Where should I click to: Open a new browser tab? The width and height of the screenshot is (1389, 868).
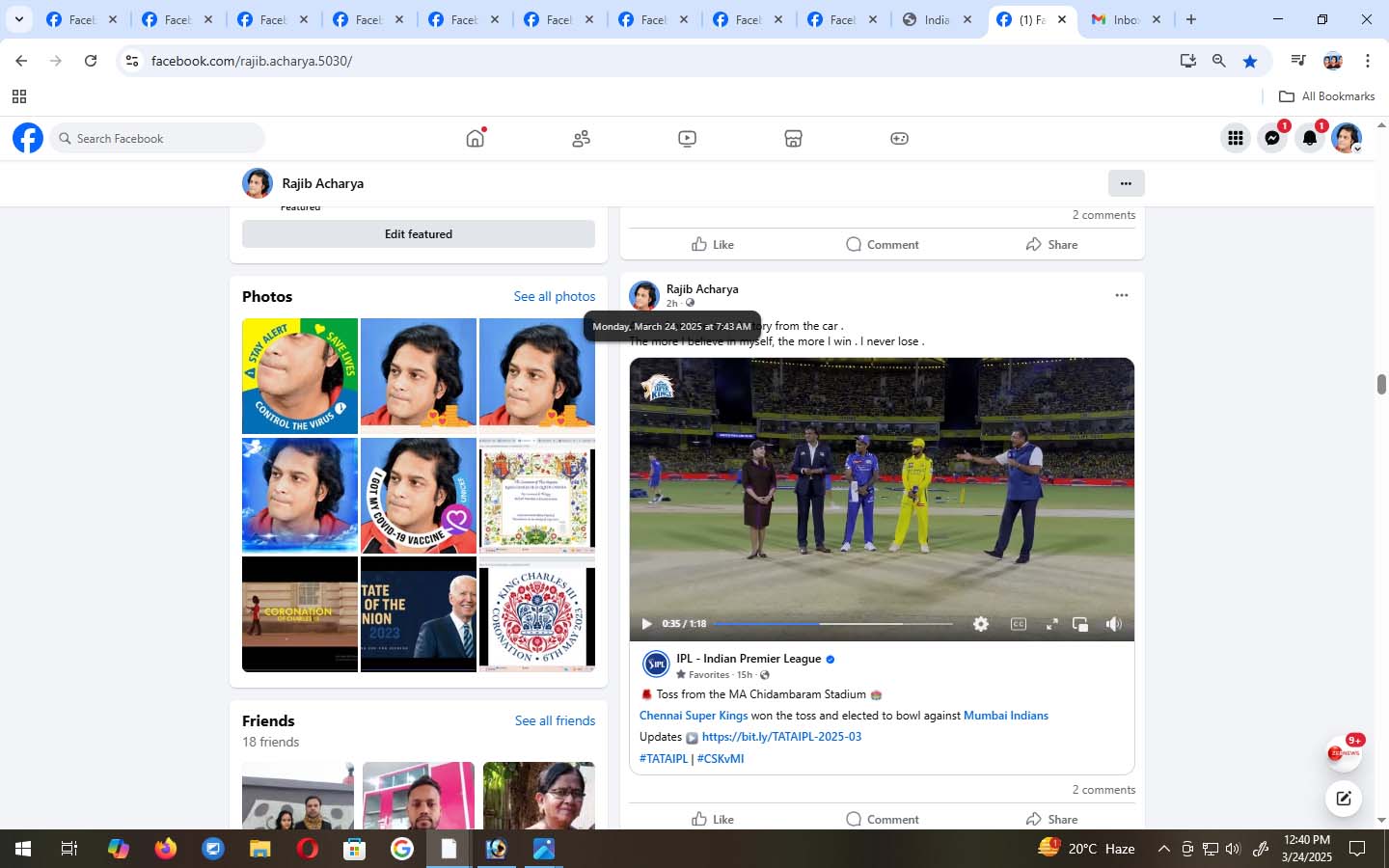[1191, 19]
